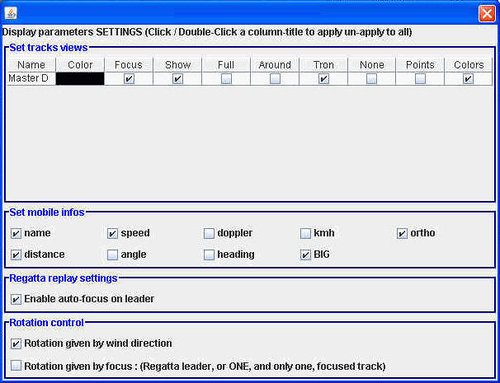This screenshot has height=383, width=500.
Task: Toggle the BIG checkbox
Action: 305,255
